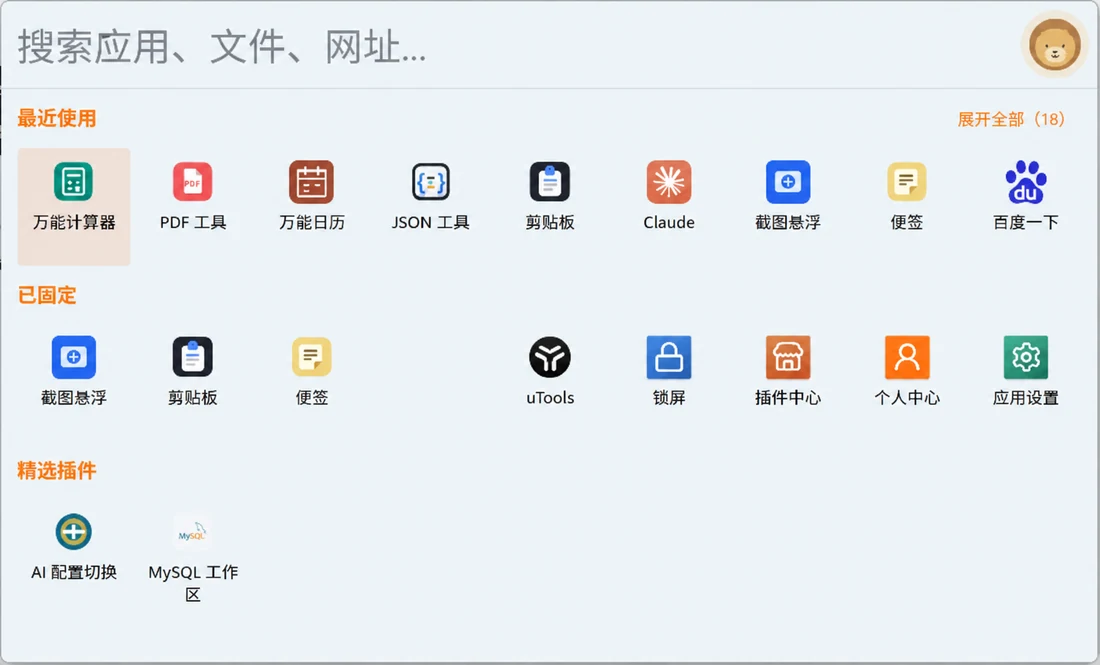Launch AI 配置切换 plugin
This screenshot has width=1100, height=665.
pos(74,547)
